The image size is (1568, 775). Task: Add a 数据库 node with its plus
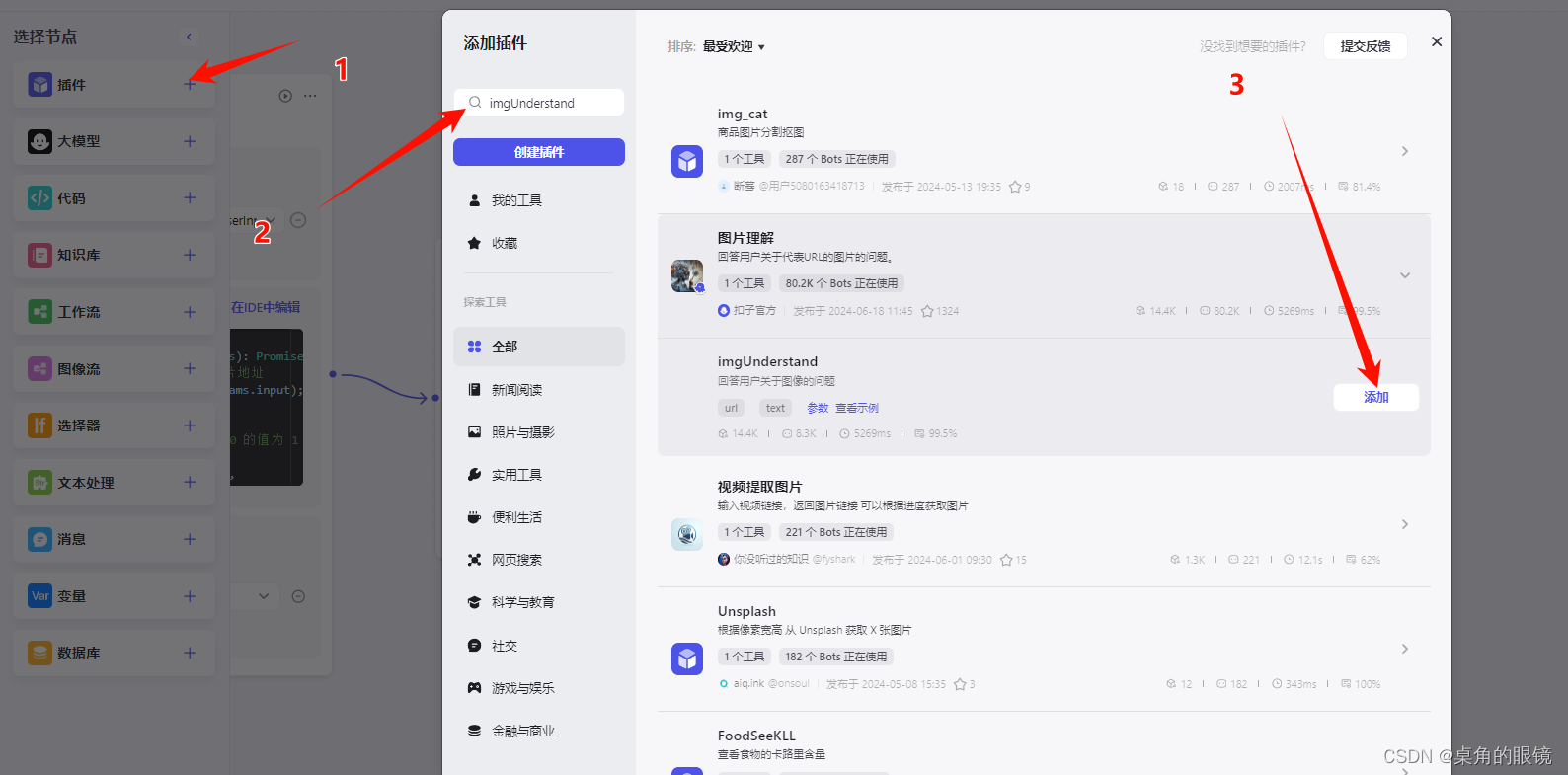click(190, 653)
